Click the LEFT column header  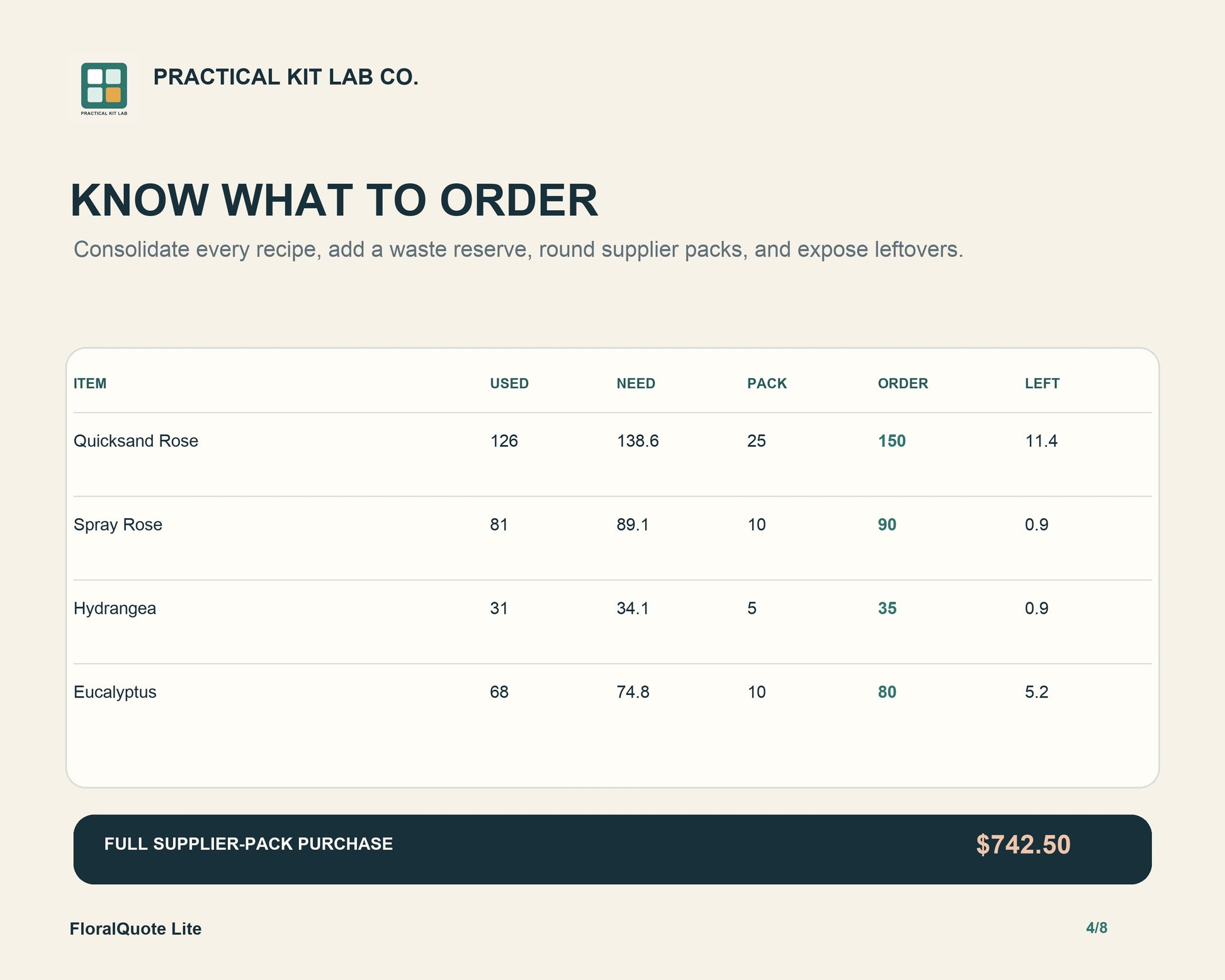[x=1042, y=383]
